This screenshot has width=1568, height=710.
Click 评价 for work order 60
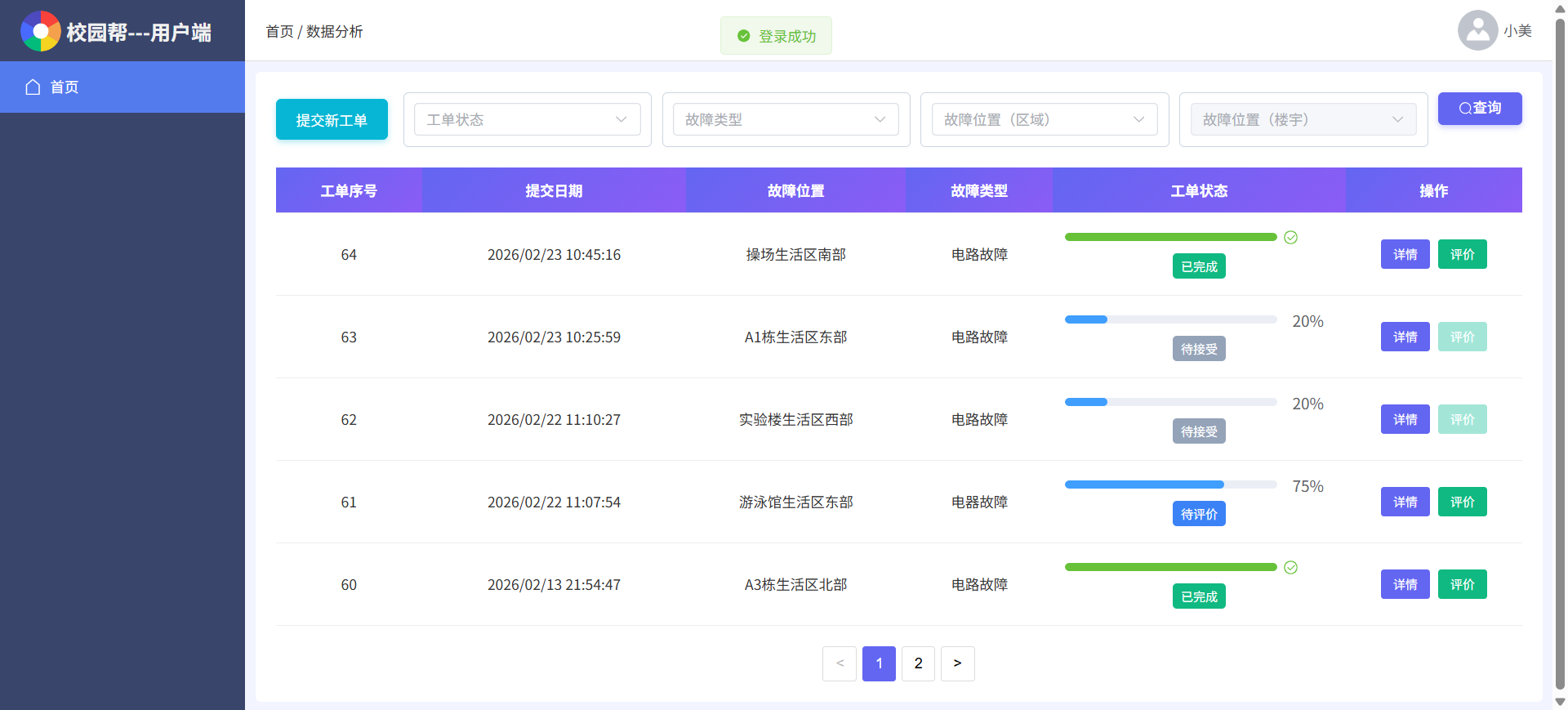[x=1463, y=584]
